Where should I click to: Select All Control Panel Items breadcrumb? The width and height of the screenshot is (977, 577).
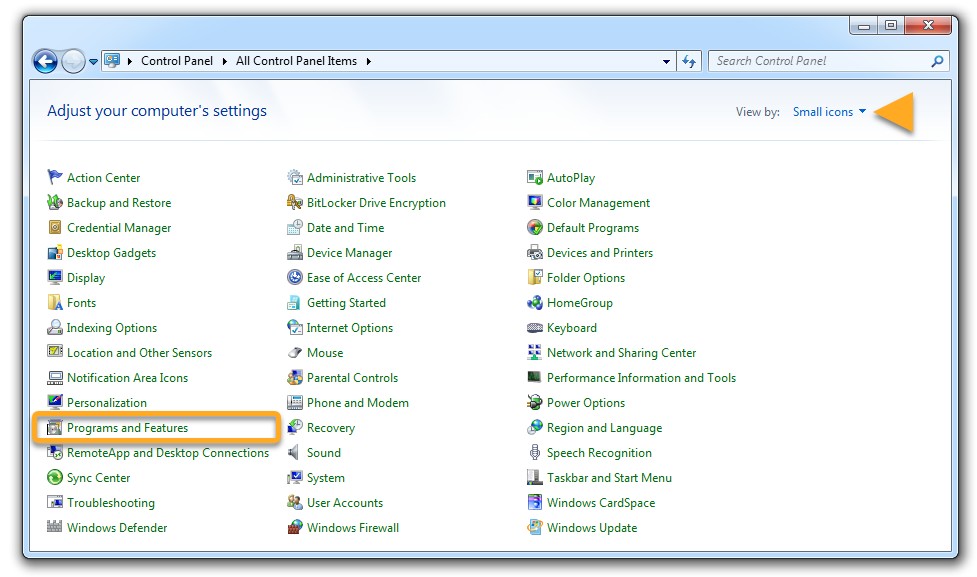click(296, 61)
